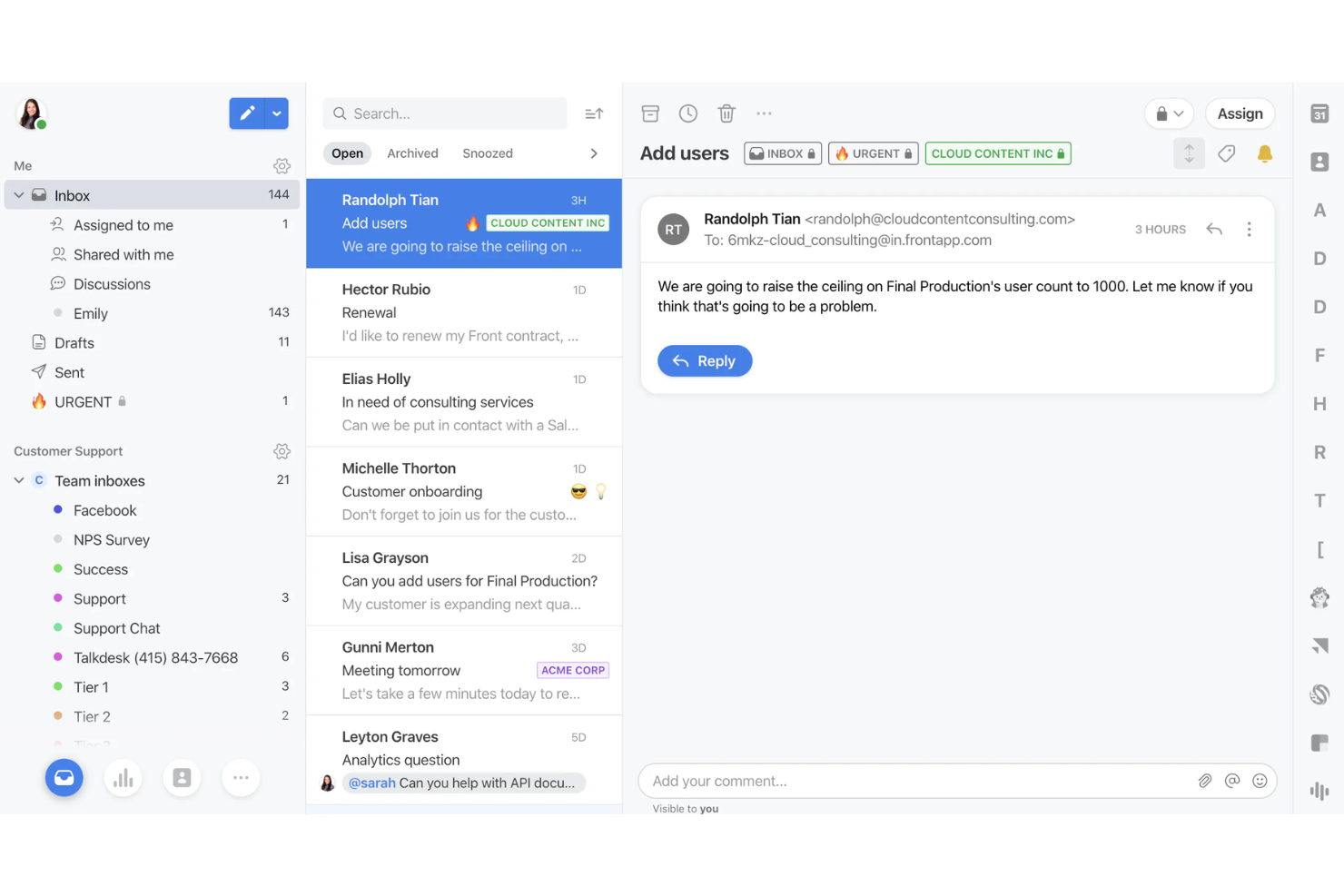Select the compose pencil button
This screenshot has height=896, width=1344.
coord(246,113)
